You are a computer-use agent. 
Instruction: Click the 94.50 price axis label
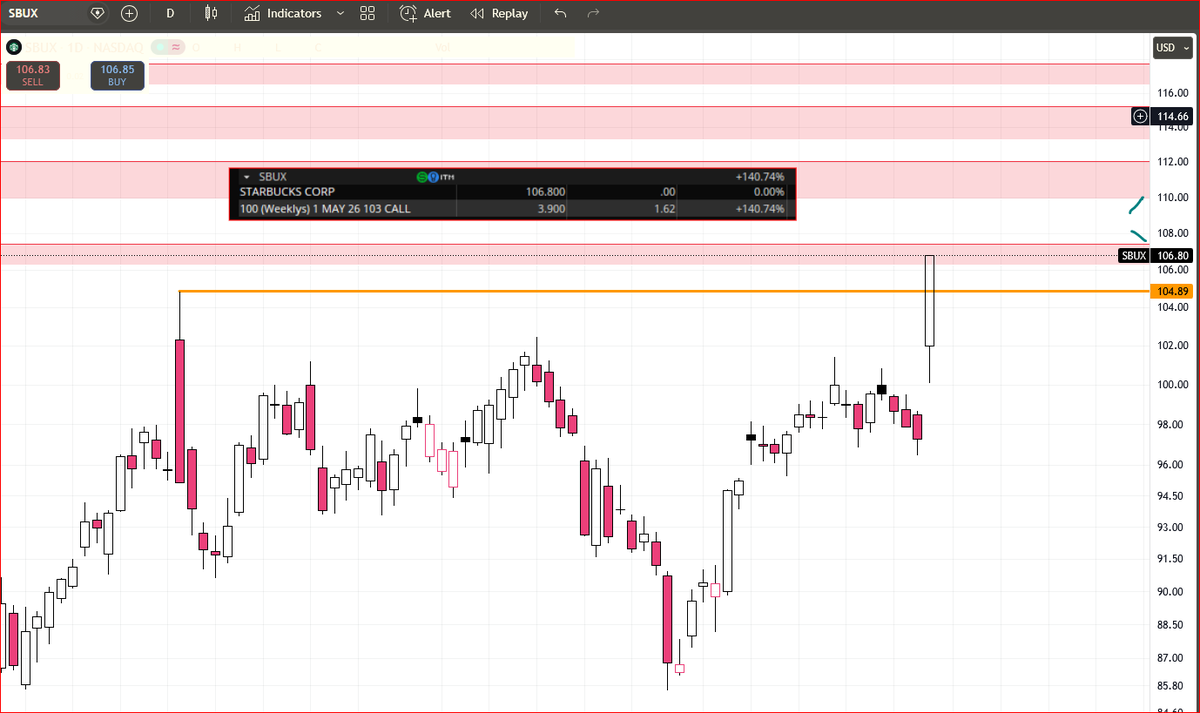click(x=1172, y=496)
